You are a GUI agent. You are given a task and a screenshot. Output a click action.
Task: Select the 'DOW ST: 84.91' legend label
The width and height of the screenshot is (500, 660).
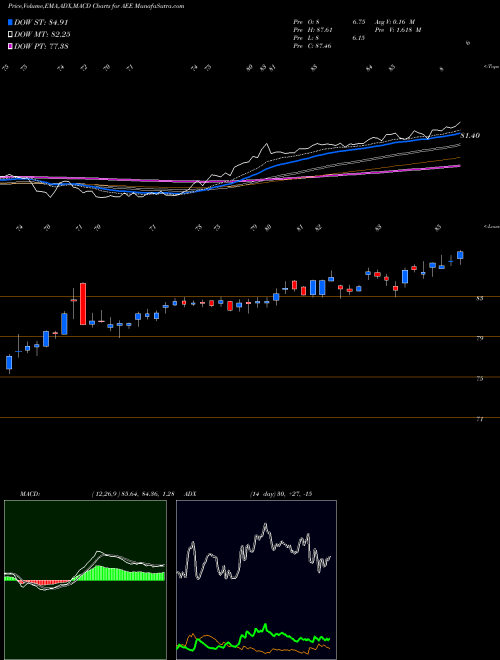click(41, 23)
